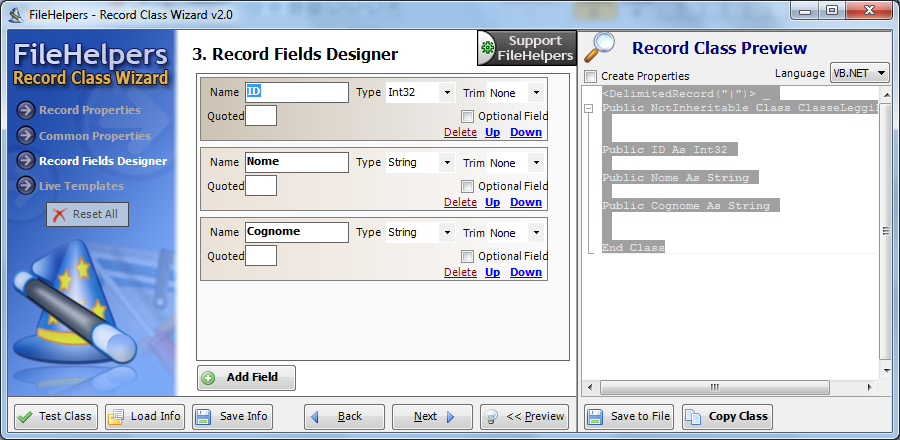Click the code preview scroll left arrow

point(590,388)
